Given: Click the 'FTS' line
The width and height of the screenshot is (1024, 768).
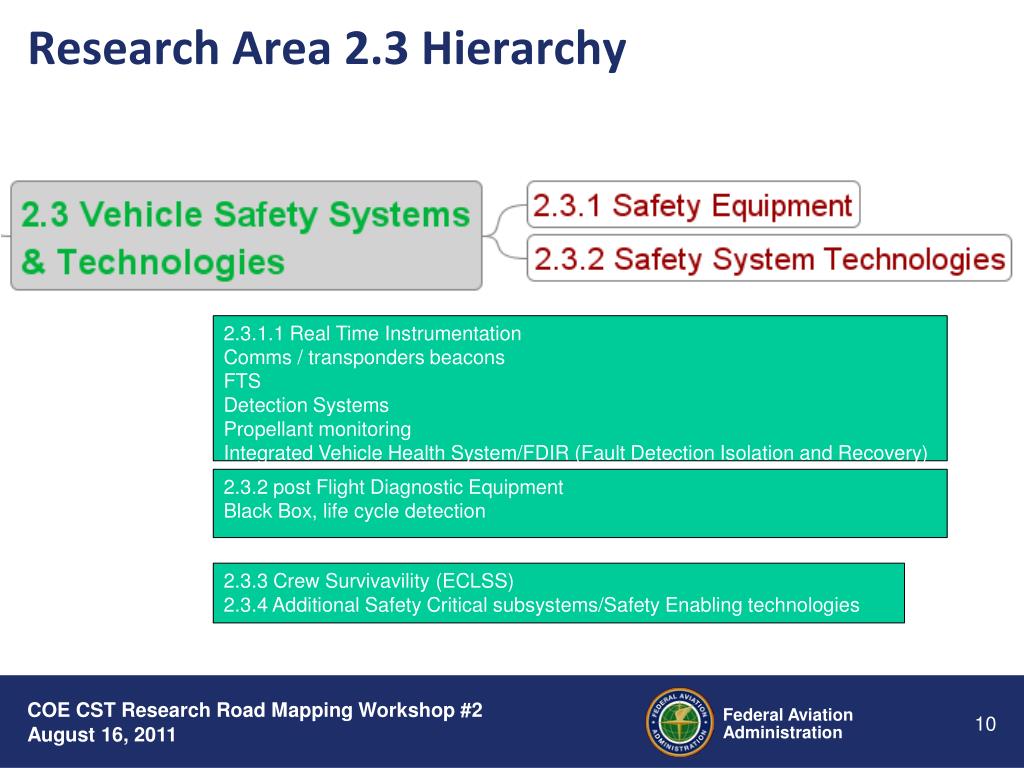Looking at the screenshot, I should (242, 381).
